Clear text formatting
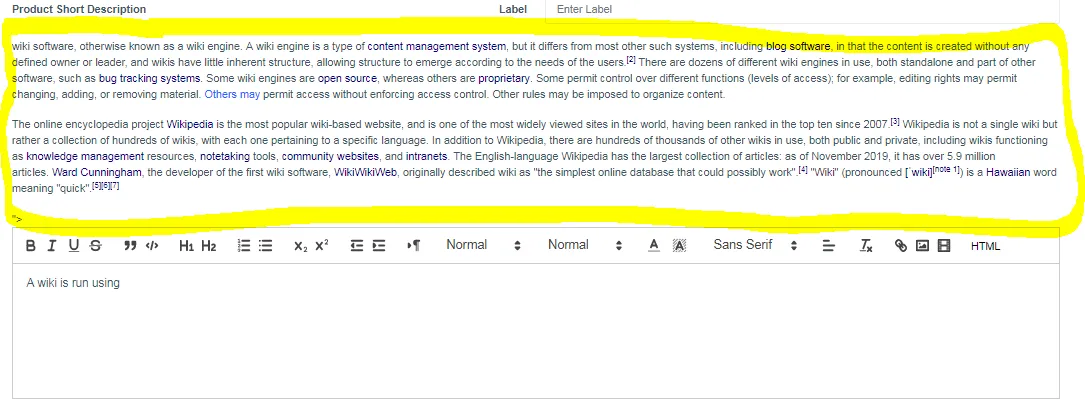The height and width of the screenshot is (413, 1085). pyautogui.click(x=866, y=246)
